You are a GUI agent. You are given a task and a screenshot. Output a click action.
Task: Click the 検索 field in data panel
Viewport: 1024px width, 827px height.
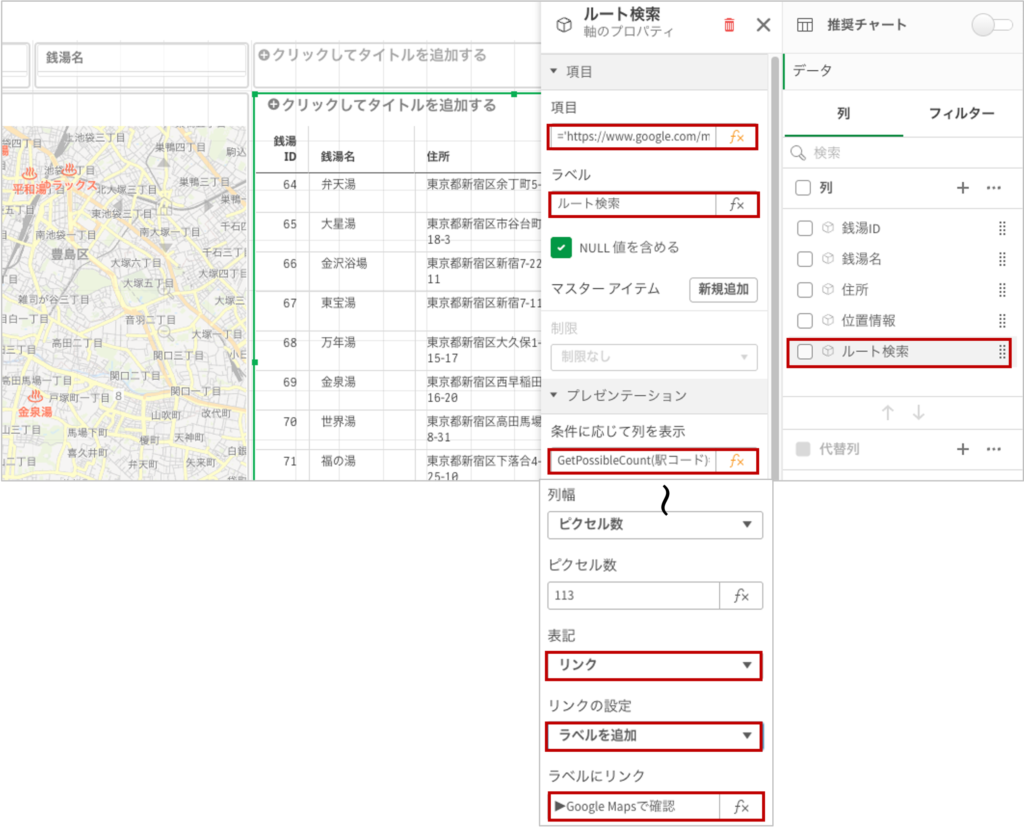(x=900, y=153)
